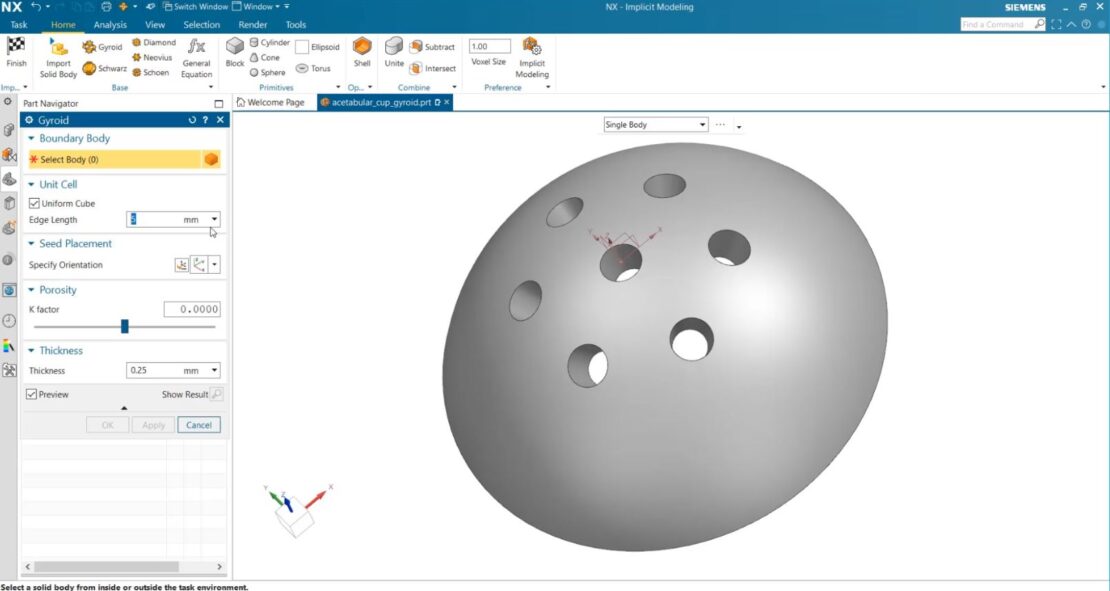Select the Gyroid tool
Screen dimensions: 1110x591
[x=104, y=46]
